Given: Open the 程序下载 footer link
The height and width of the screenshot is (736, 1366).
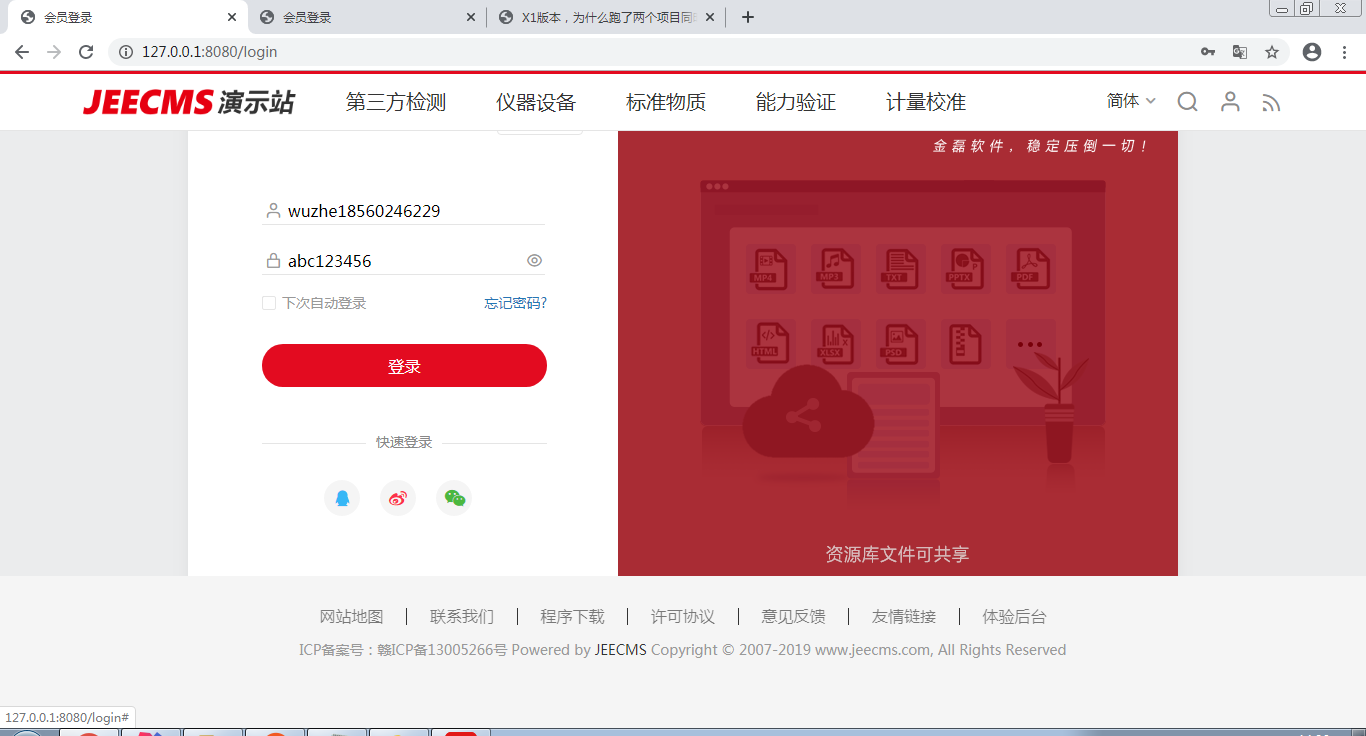Looking at the screenshot, I should point(572,617).
